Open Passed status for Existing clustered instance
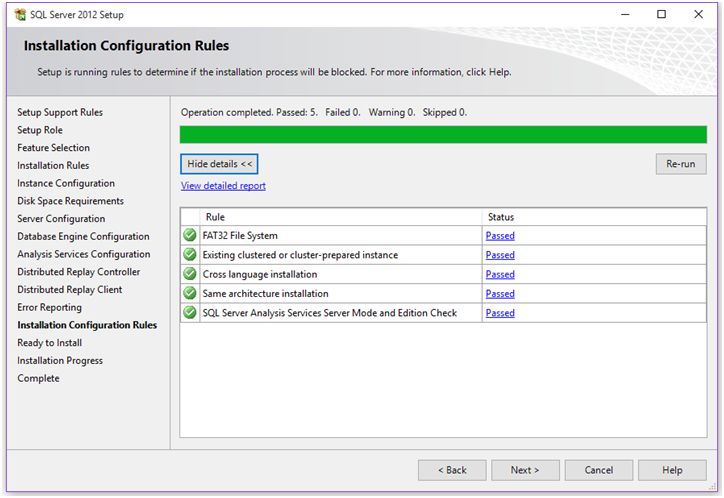The image size is (724, 498). (500, 255)
